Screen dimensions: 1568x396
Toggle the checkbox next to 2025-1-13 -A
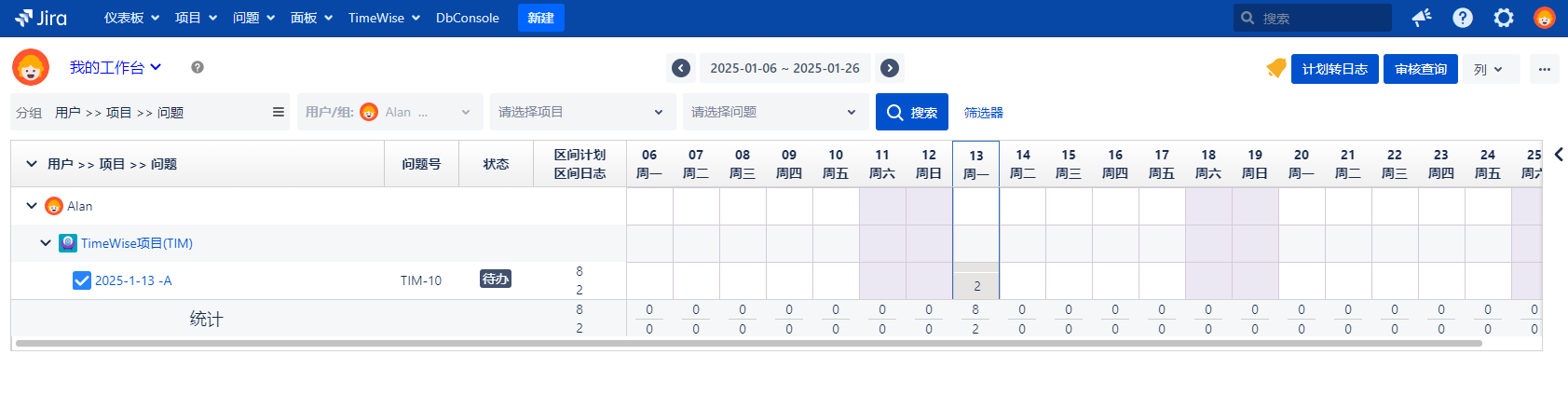click(x=82, y=280)
